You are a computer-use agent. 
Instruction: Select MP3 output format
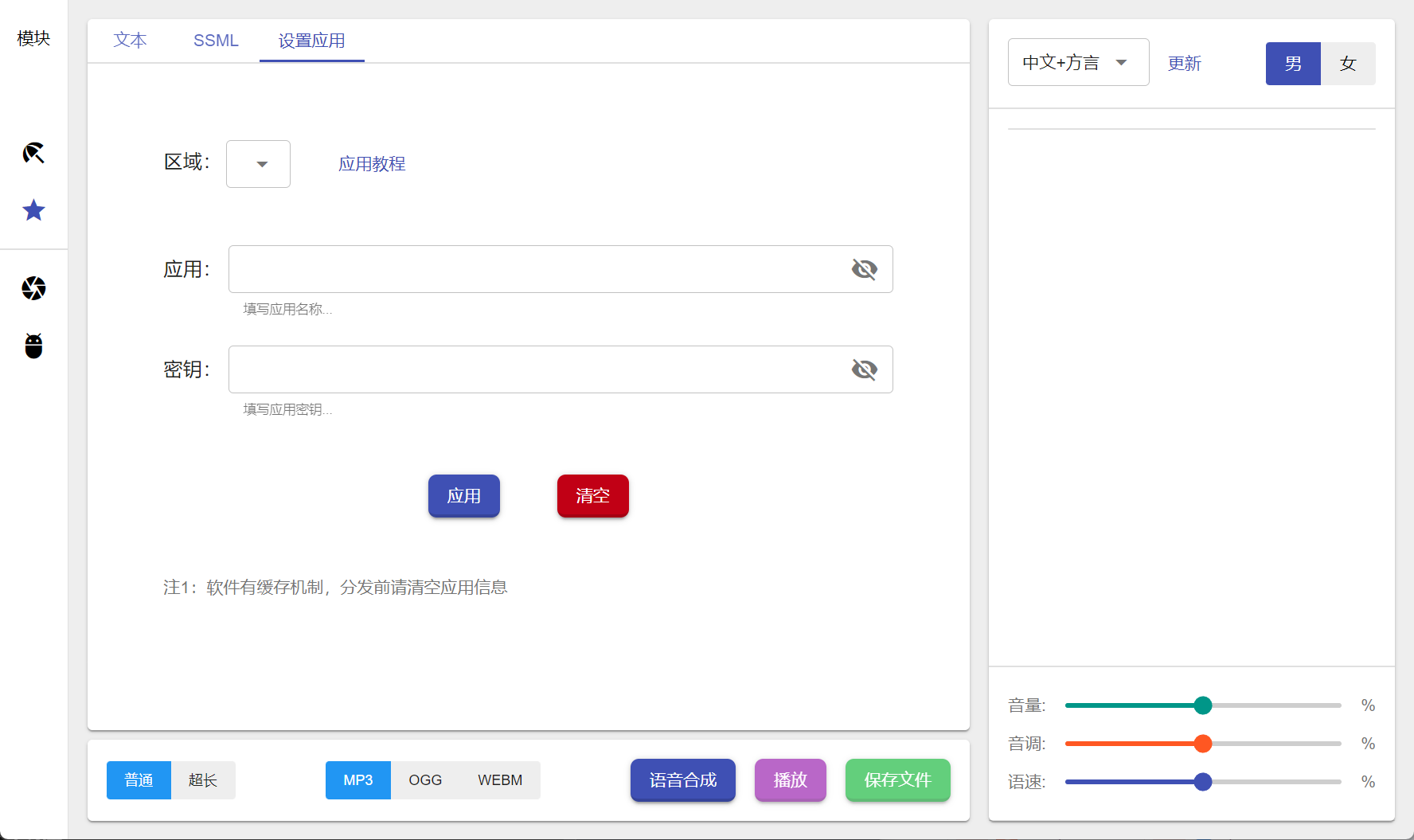point(358,780)
